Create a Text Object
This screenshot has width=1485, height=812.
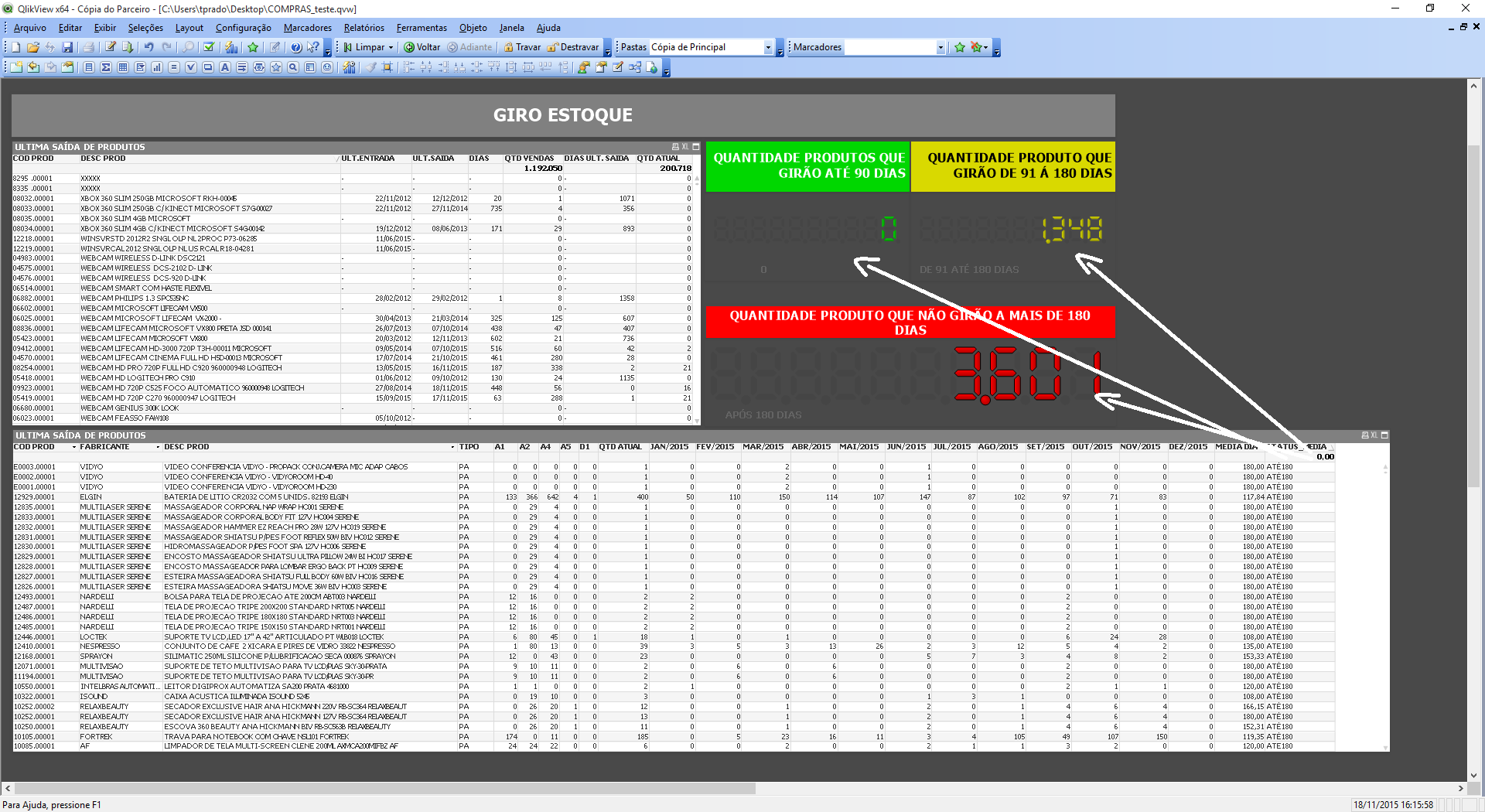(225, 67)
